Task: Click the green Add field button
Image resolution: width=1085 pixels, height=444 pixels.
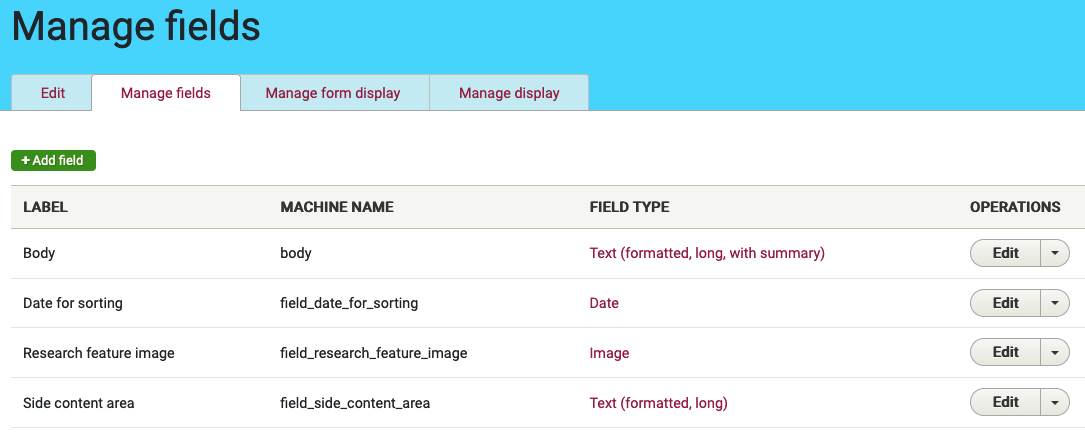Action: 53,160
